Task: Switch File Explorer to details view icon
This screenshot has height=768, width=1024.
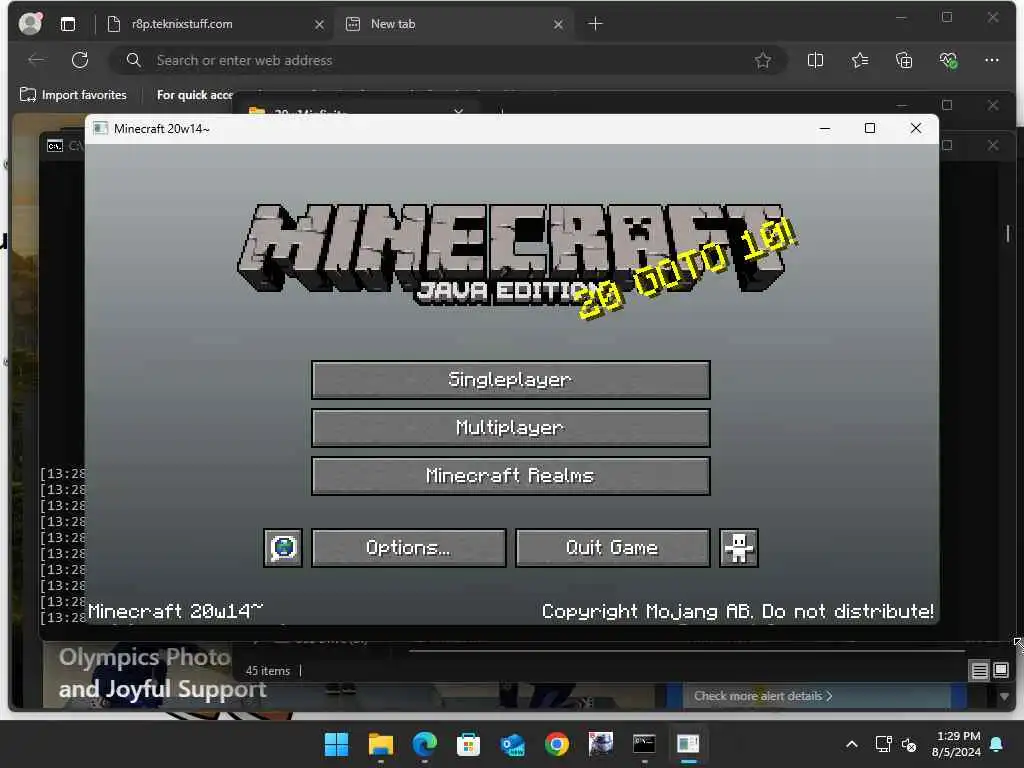Action: coord(980,671)
